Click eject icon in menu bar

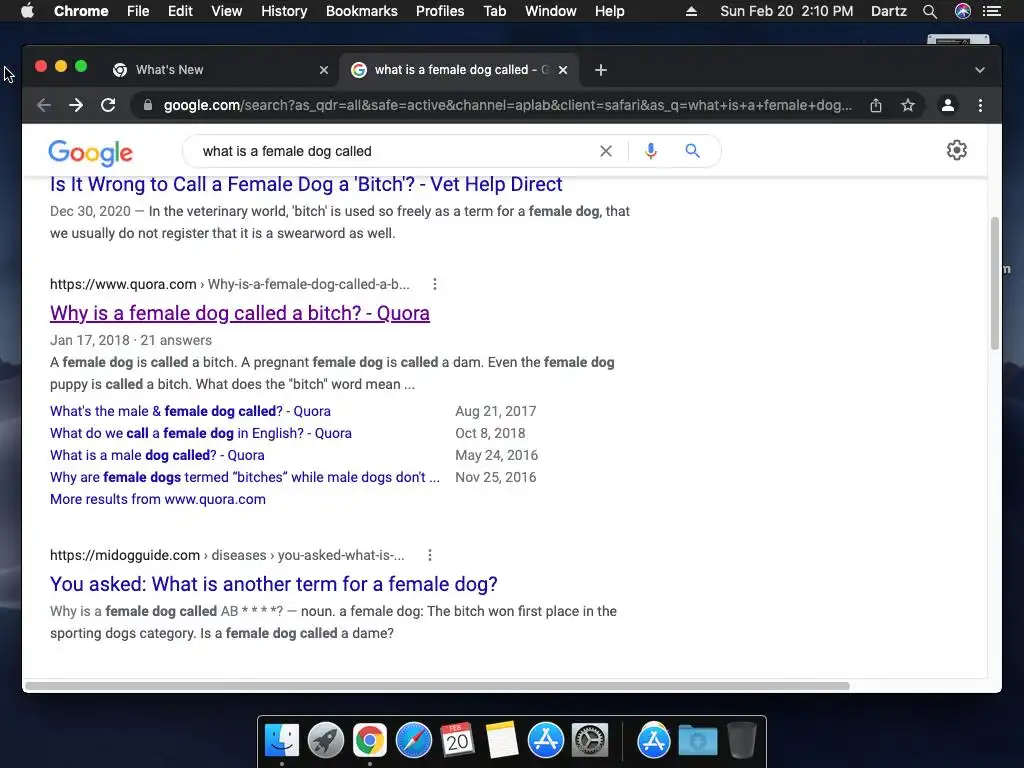pyautogui.click(x=691, y=11)
